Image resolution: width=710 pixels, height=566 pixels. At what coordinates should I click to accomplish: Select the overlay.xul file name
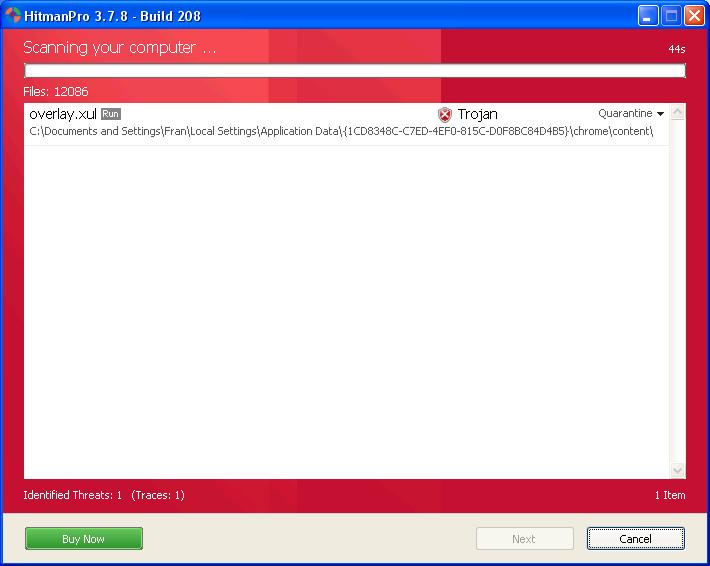coord(63,114)
